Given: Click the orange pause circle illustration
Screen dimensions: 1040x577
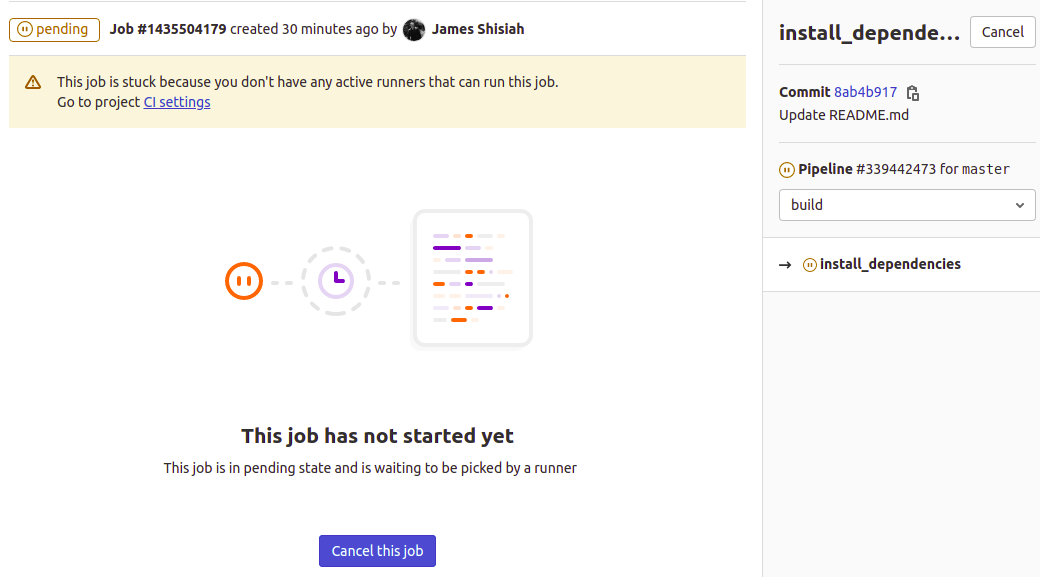Looking at the screenshot, I should (x=244, y=281).
